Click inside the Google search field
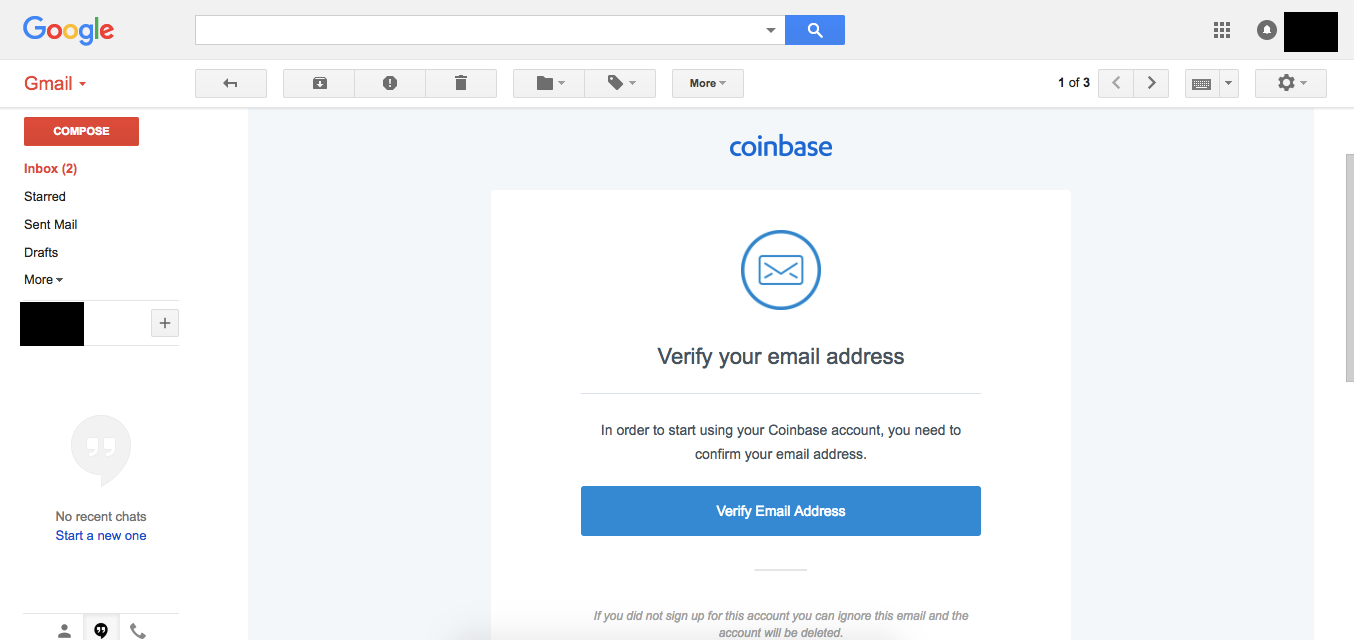 click(478, 30)
